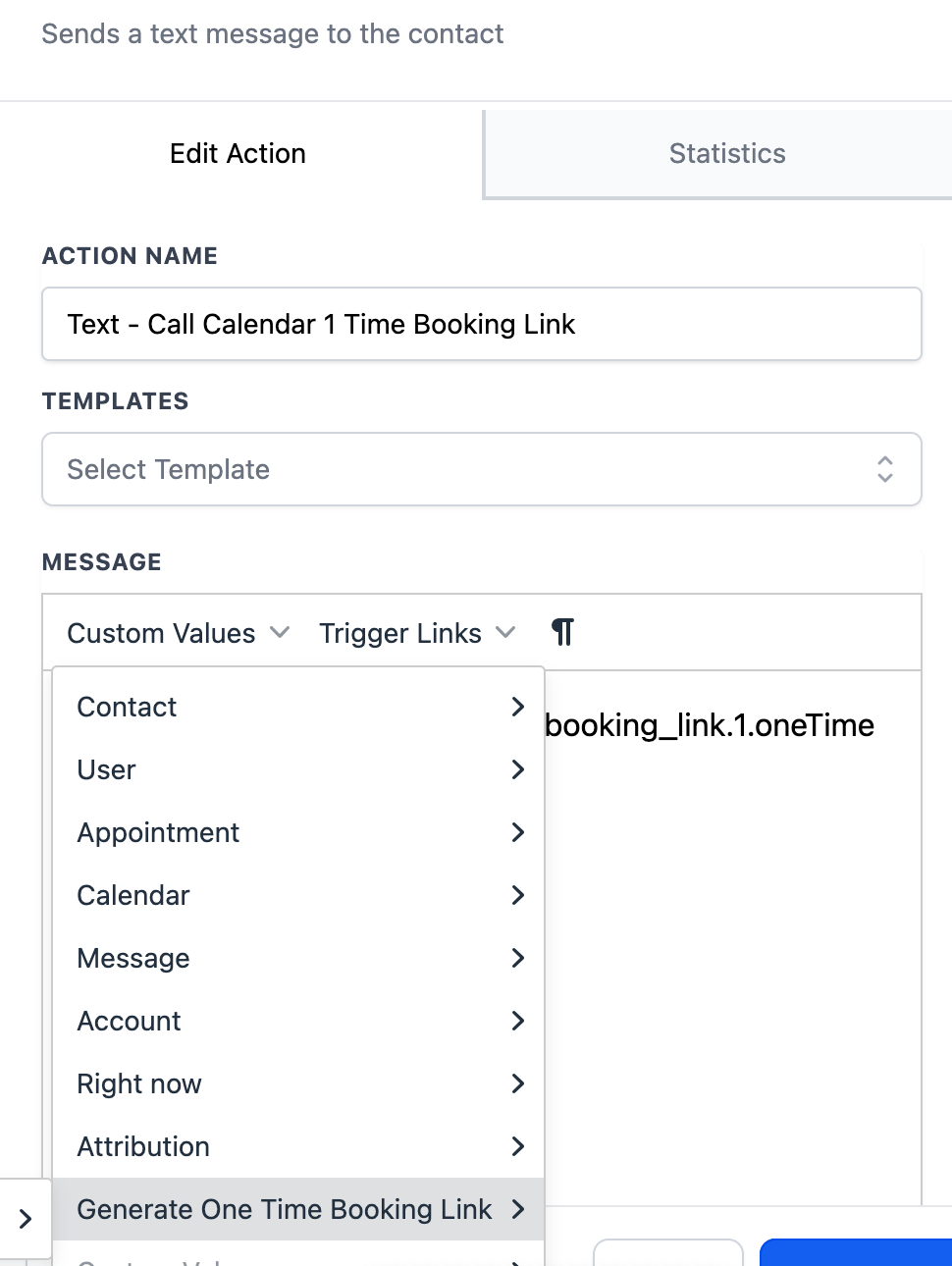The height and width of the screenshot is (1266, 952).
Task: Click the Action Name text field
Action: tap(482, 324)
